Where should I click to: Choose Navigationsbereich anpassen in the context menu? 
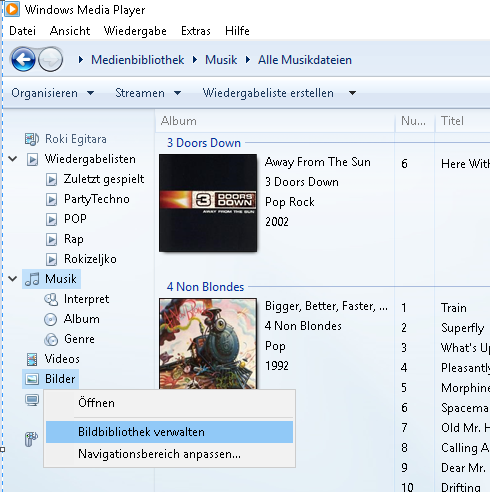point(169,454)
